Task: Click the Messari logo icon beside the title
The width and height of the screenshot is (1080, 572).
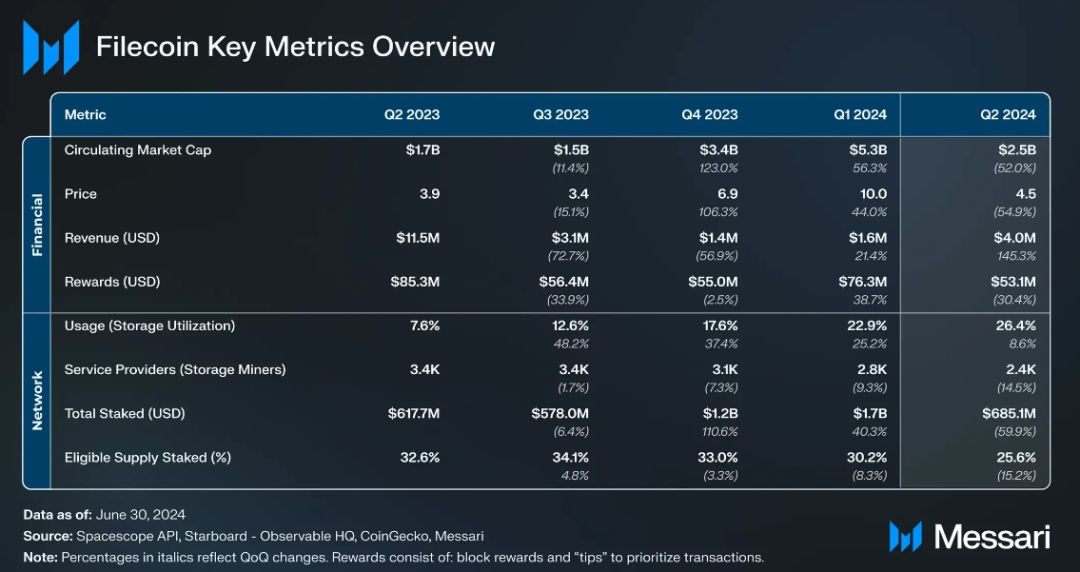Action: point(51,47)
